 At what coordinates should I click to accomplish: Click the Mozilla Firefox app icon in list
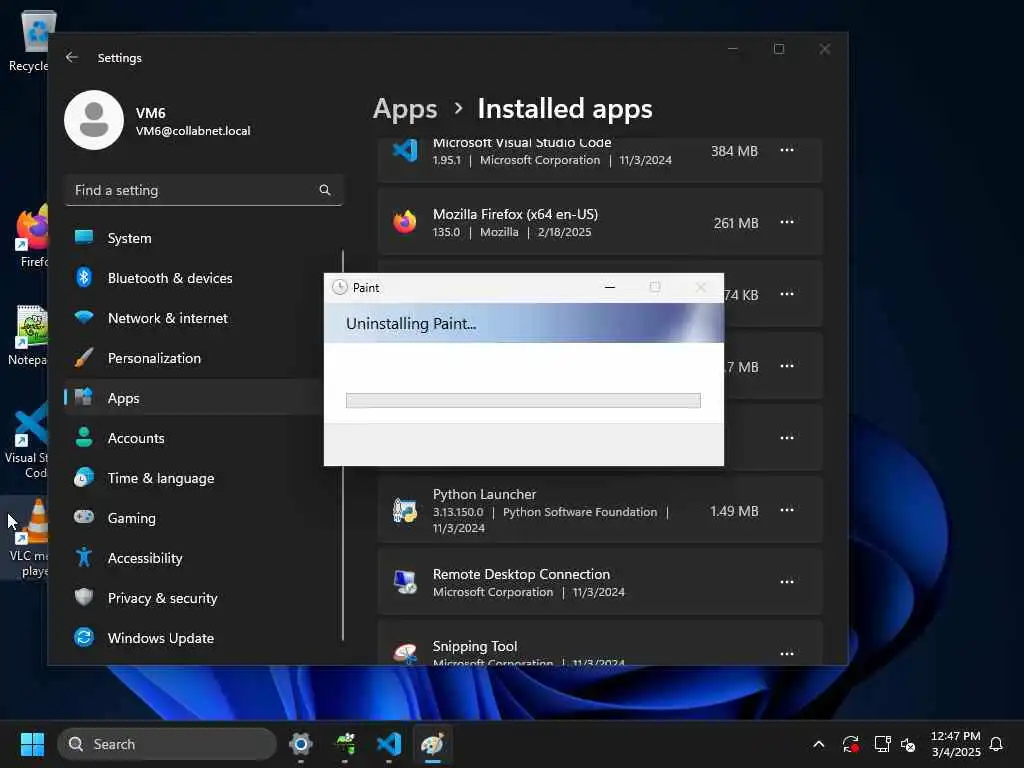point(405,222)
